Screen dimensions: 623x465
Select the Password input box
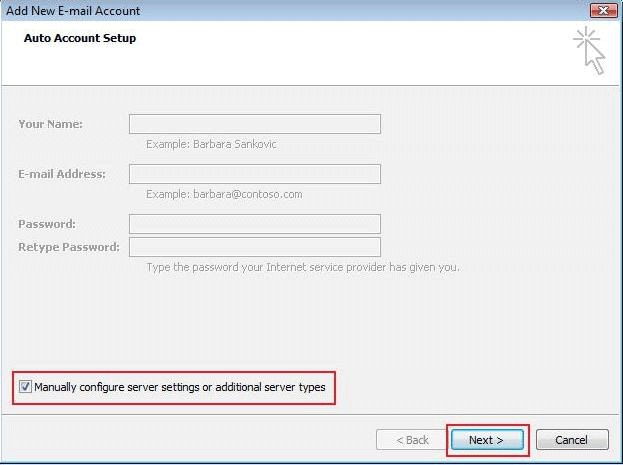pyautogui.click(x=254, y=224)
